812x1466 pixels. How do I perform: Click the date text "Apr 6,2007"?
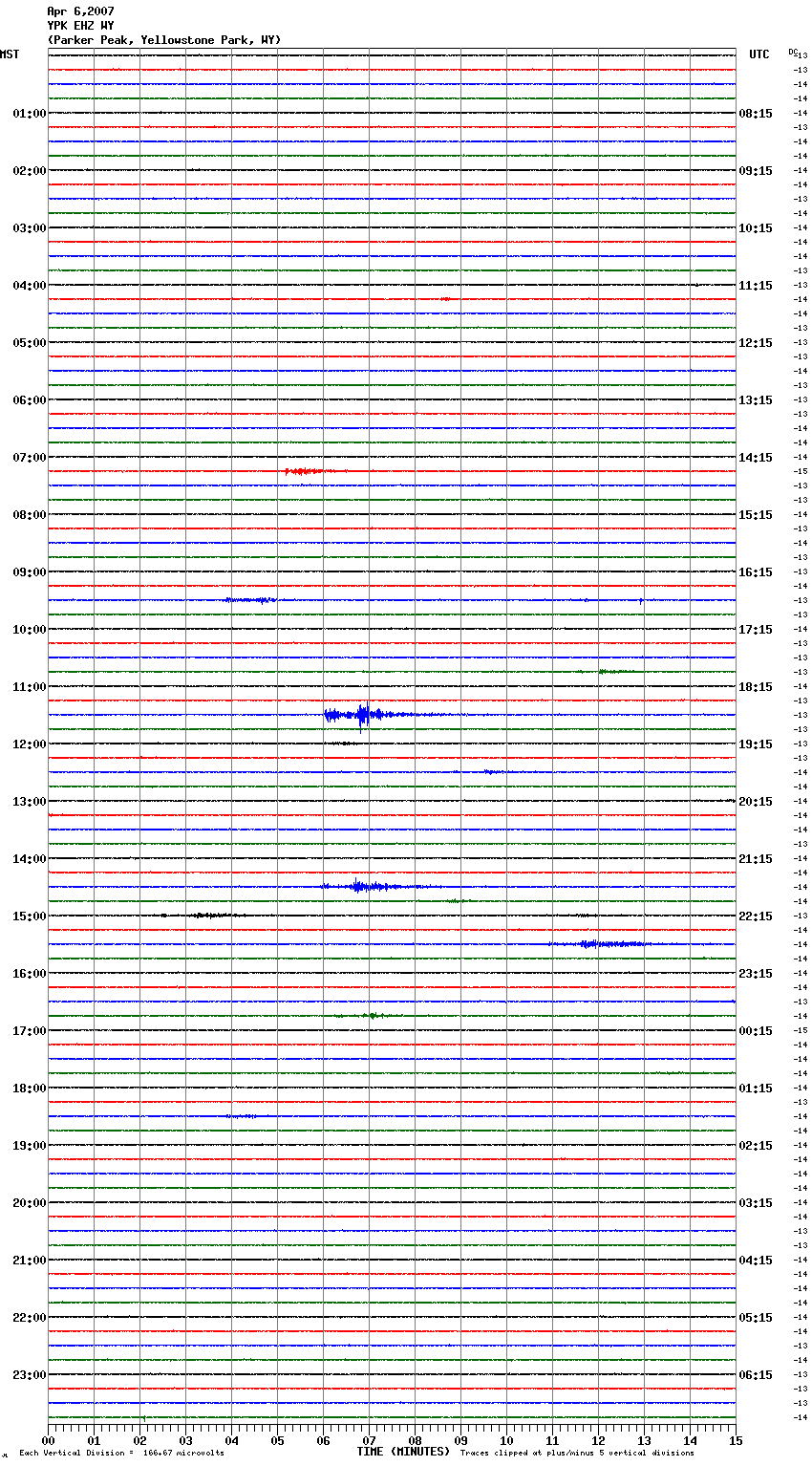click(x=80, y=11)
